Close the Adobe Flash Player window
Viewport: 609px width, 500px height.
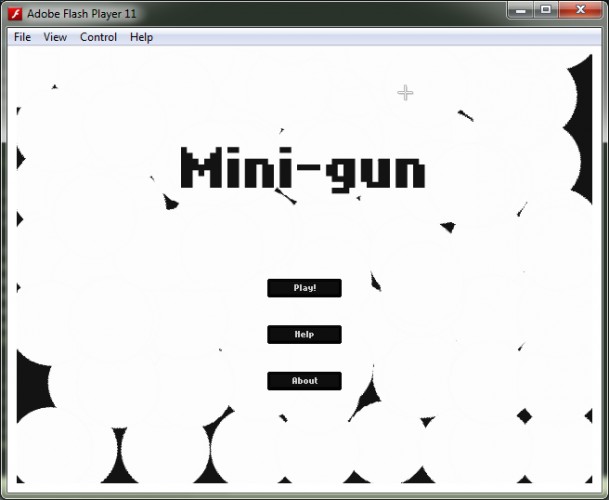(580, 10)
